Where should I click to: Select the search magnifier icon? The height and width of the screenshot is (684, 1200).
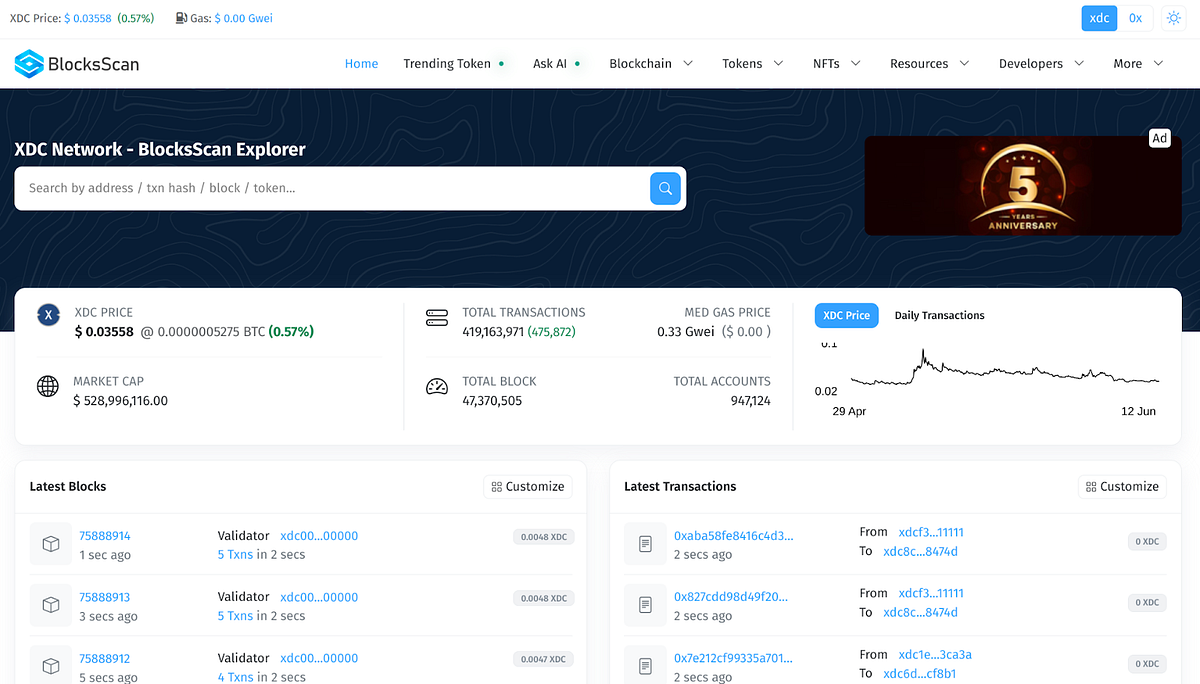(x=665, y=188)
